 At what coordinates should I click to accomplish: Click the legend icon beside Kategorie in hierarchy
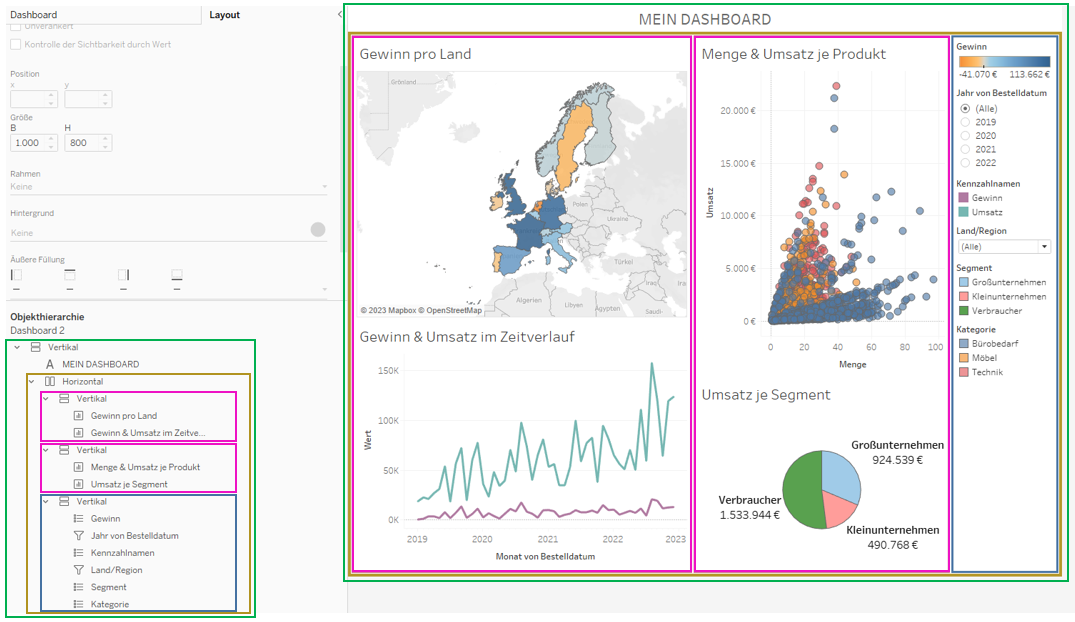[78, 604]
